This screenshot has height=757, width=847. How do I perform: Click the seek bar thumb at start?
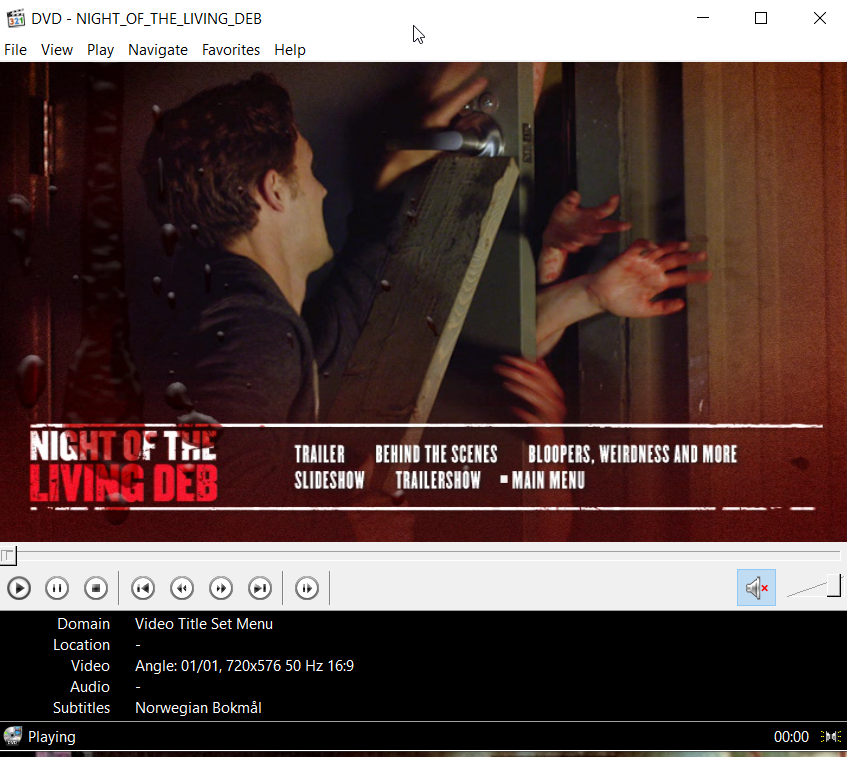8,555
